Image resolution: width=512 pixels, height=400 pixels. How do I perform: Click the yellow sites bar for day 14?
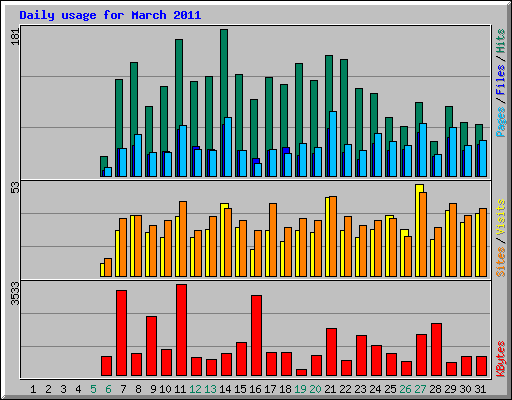pos(223,240)
